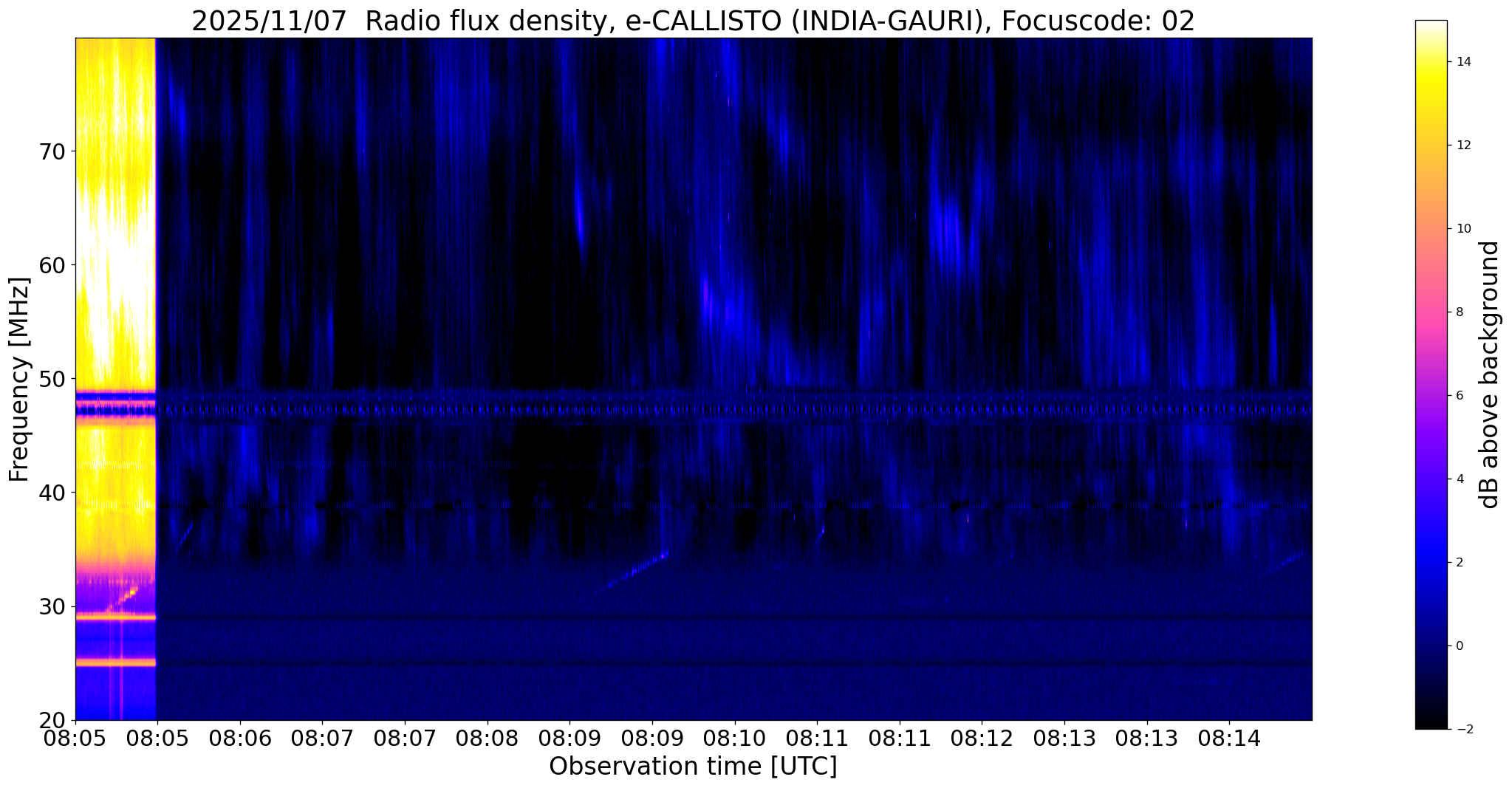Click the colorbar 8 tick label

click(x=1459, y=312)
